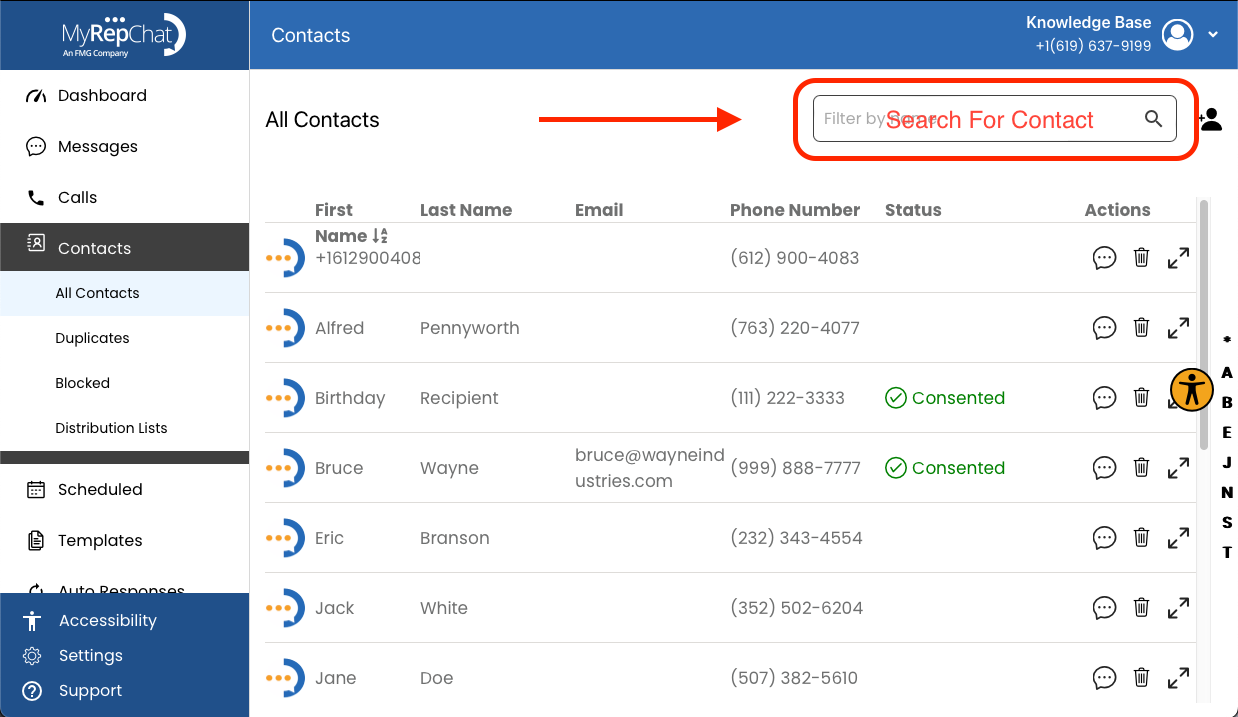
Task: Add a new contact with the add-person icon
Action: 1210,118
